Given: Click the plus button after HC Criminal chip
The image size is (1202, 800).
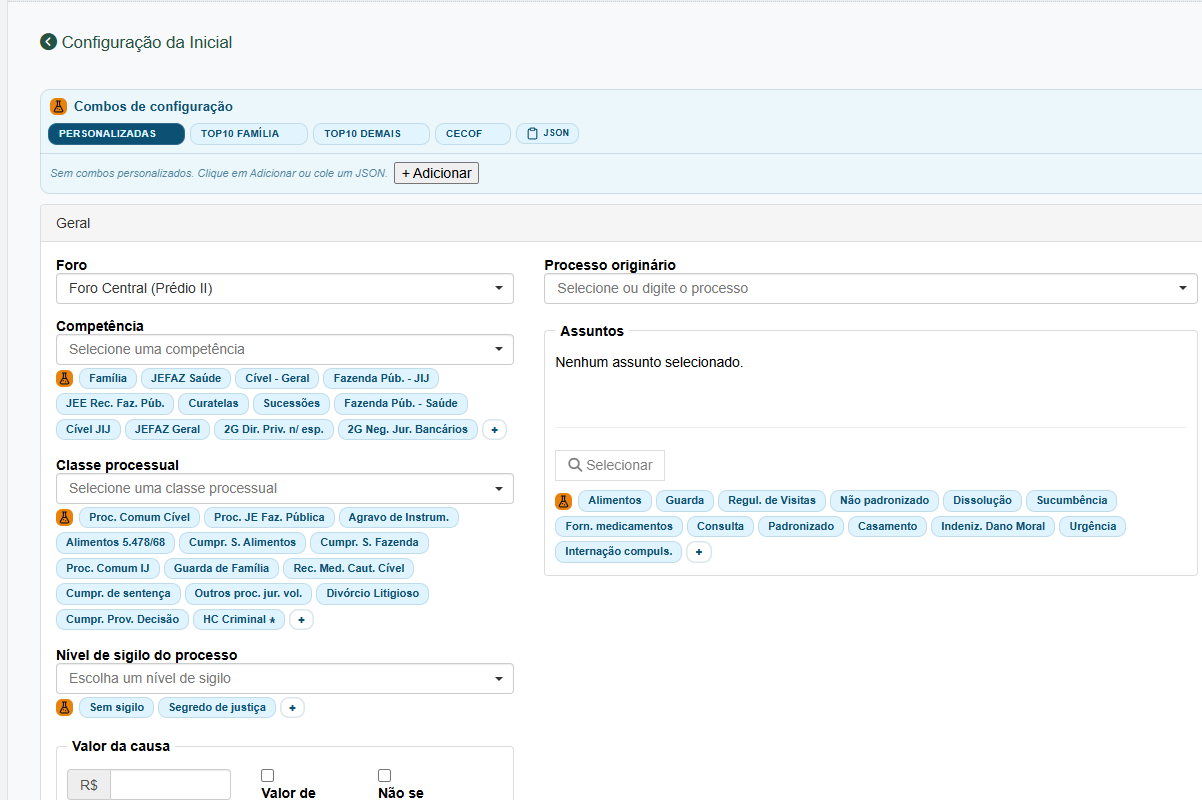Looking at the screenshot, I should [x=301, y=619].
